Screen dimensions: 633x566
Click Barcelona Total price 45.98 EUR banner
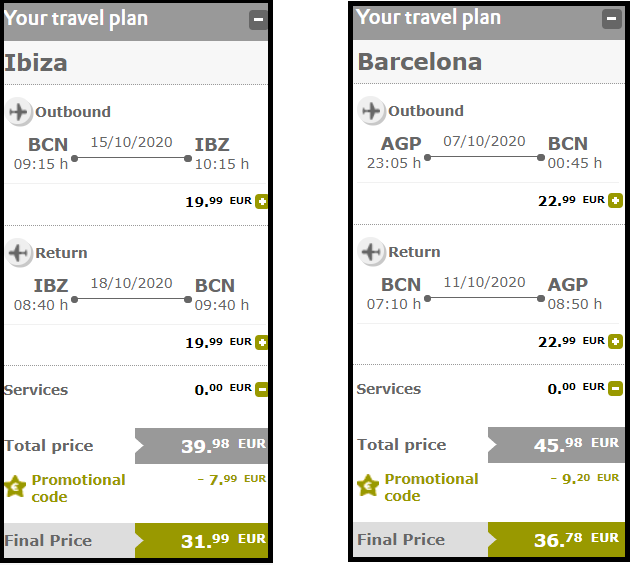tap(556, 445)
